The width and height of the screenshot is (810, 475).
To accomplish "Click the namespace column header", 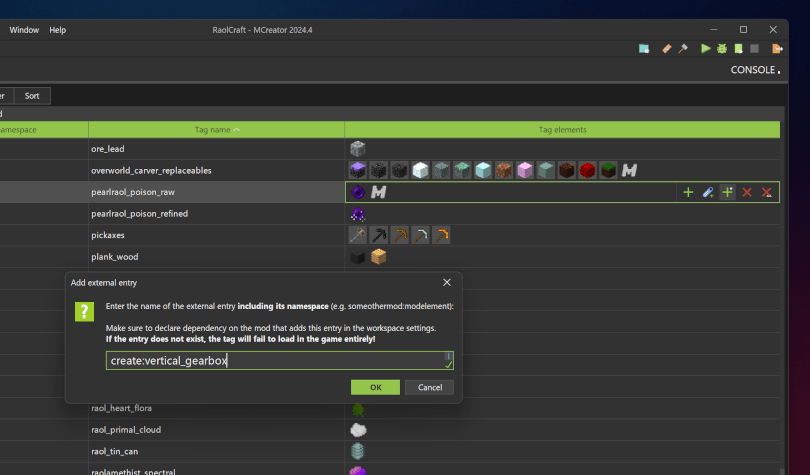I will coord(44,130).
